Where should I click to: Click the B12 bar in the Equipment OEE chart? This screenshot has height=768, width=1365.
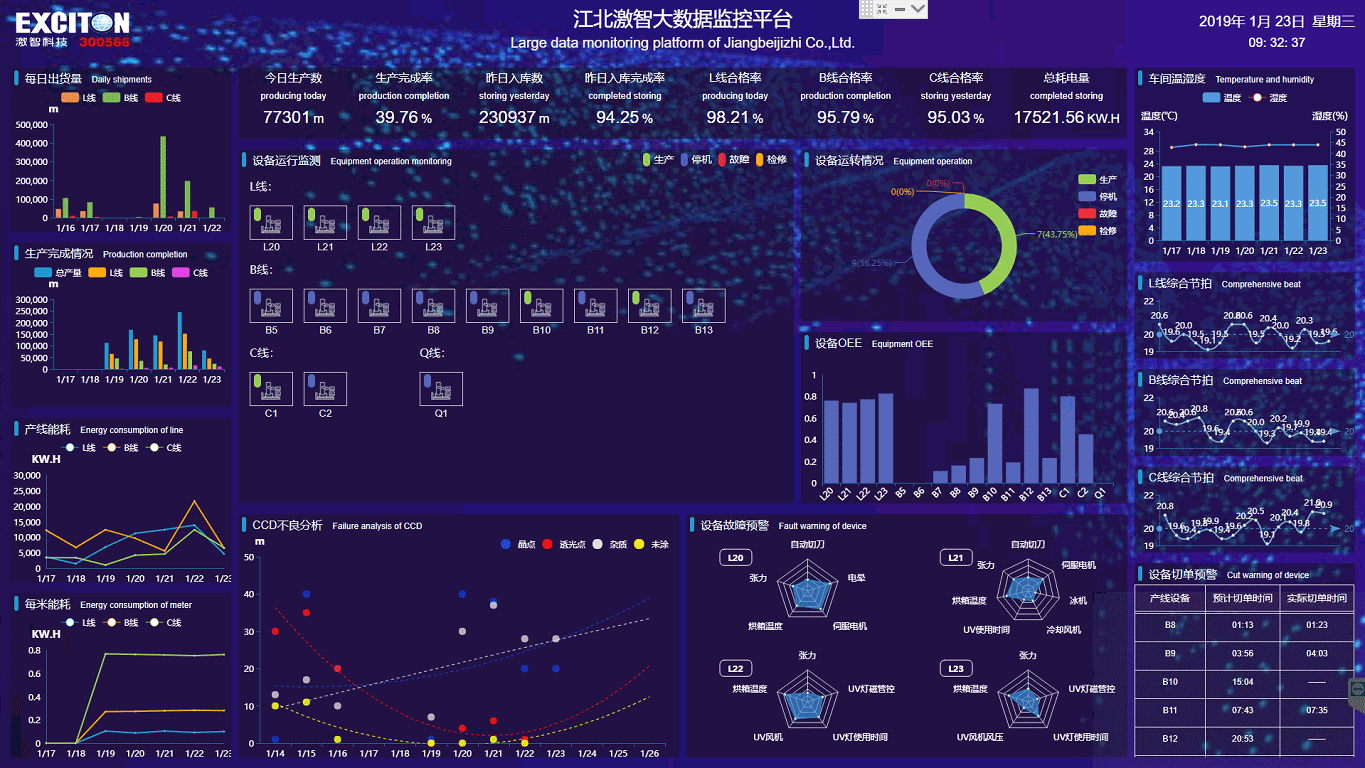point(1031,436)
